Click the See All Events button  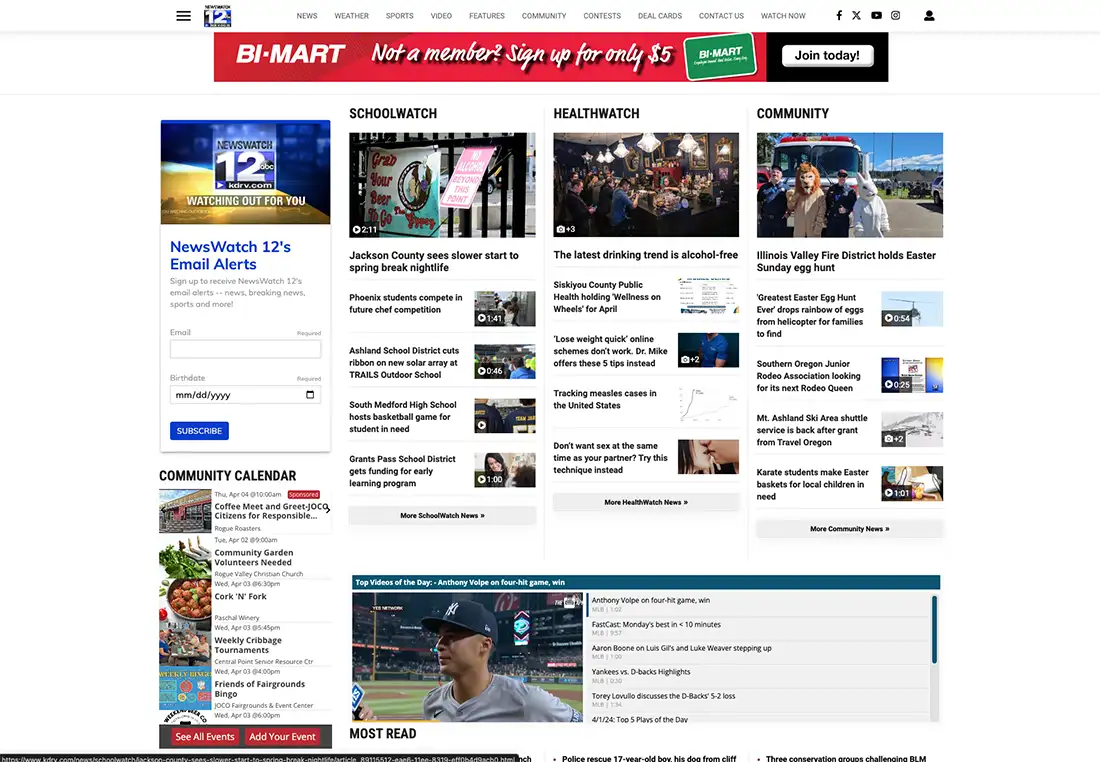205,737
